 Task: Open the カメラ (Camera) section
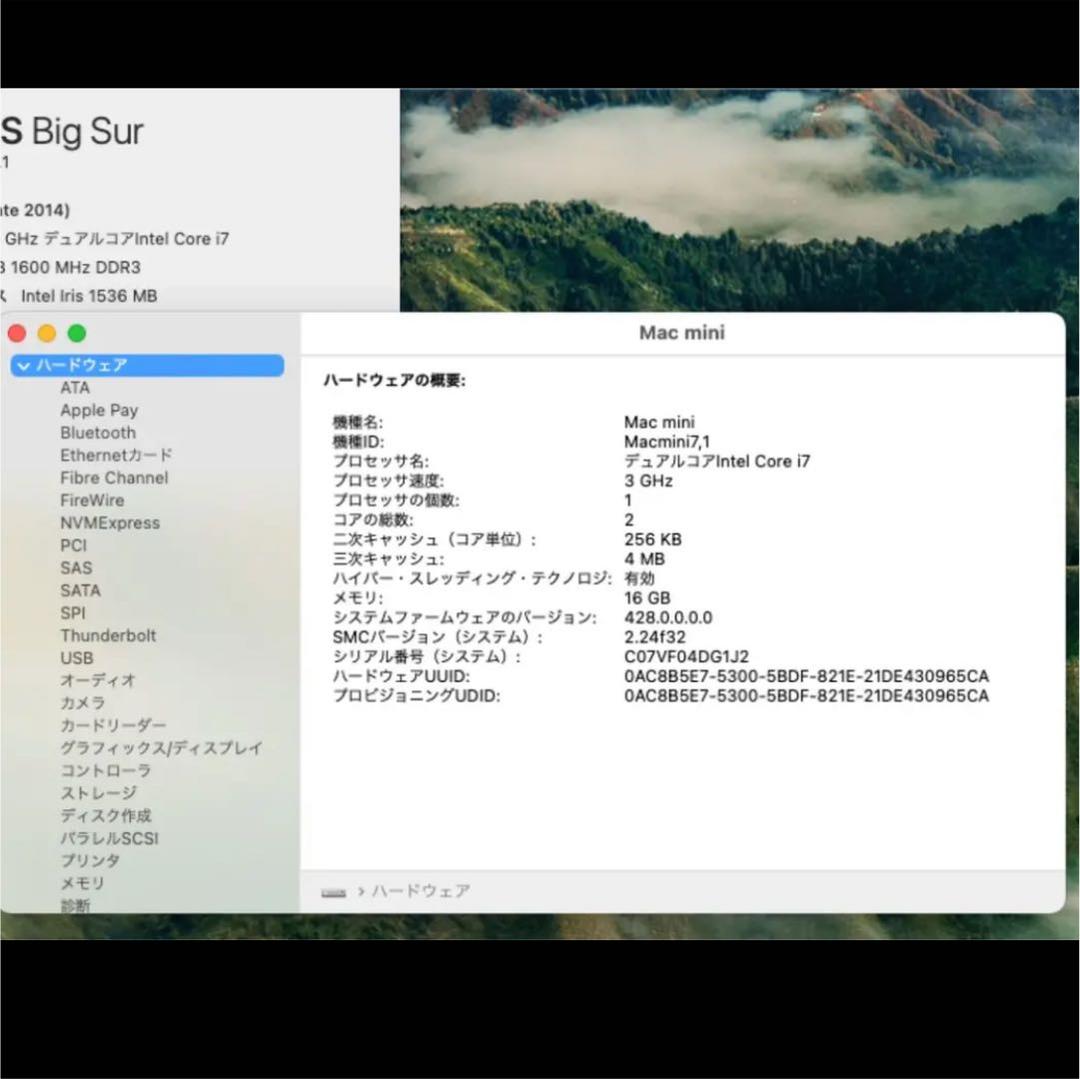click(x=84, y=703)
